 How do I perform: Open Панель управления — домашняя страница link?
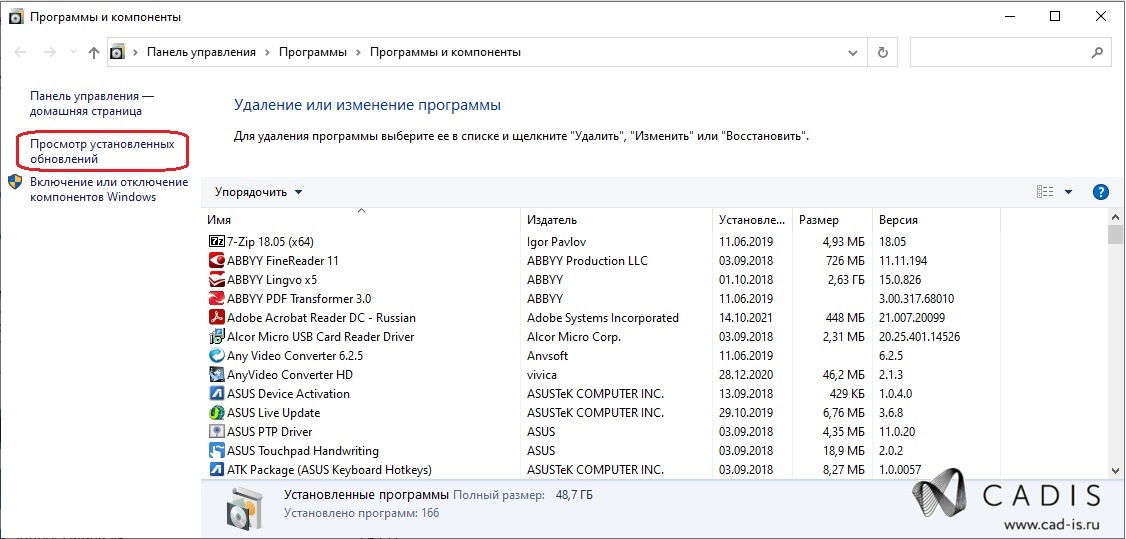(x=91, y=103)
